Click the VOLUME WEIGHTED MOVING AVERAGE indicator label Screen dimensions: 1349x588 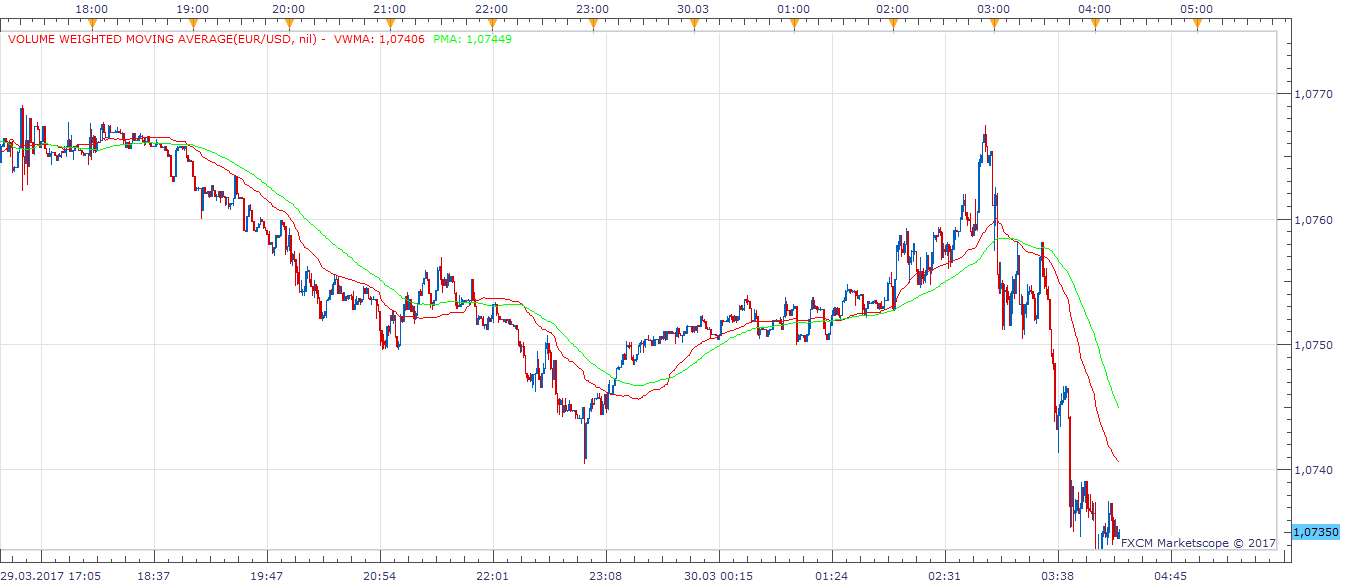pos(165,40)
